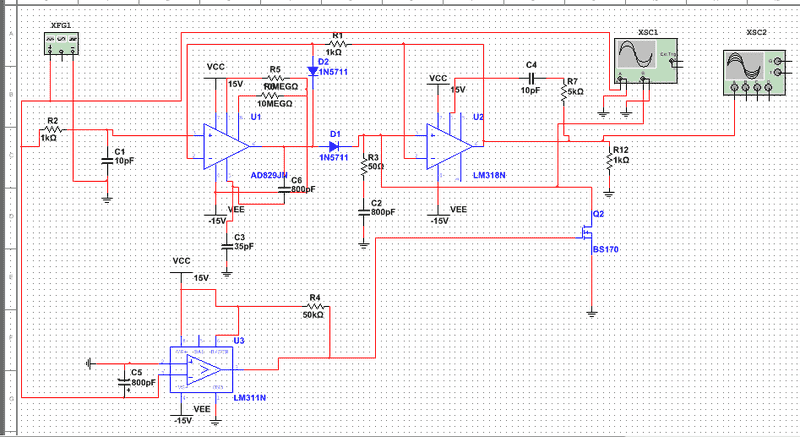Select diode D2 1N5711
Image resolution: width=800 pixels, height=437 pixels.
click(313, 71)
